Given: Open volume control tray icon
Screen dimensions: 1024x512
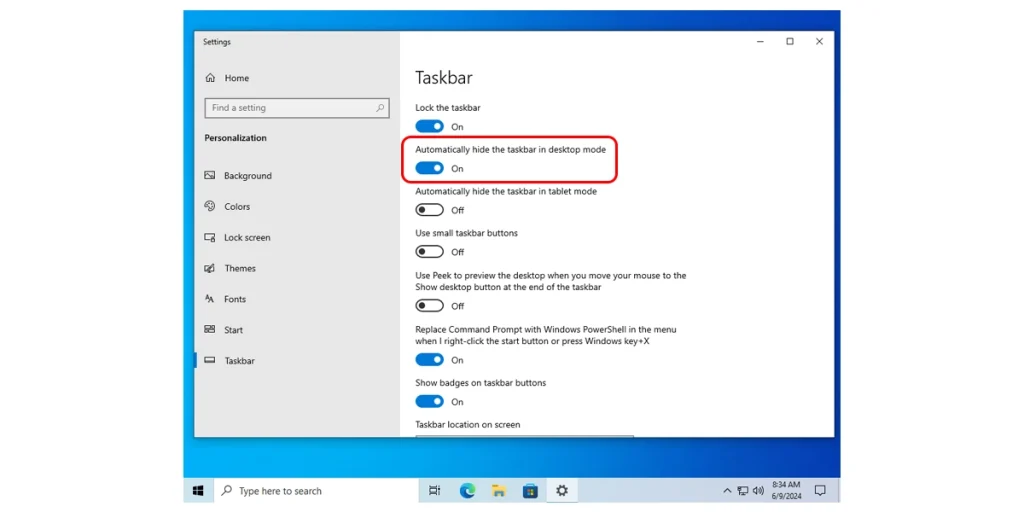Looking at the screenshot, I should [758, 490].
